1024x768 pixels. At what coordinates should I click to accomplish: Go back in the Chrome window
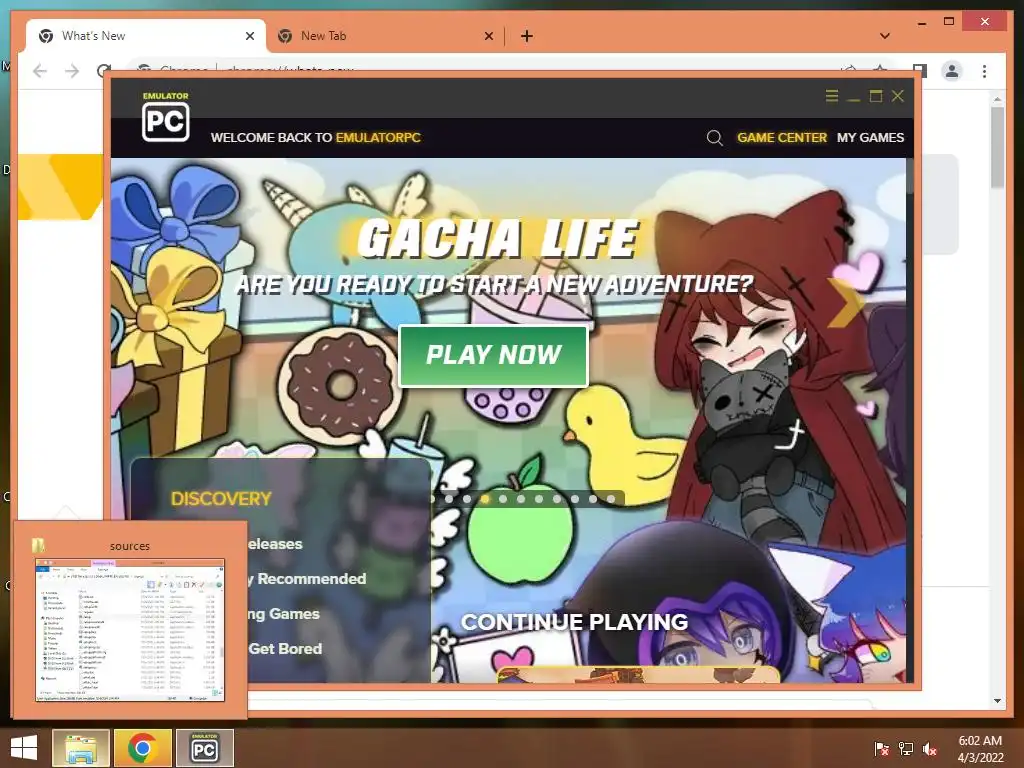click(x=40, y=71)
